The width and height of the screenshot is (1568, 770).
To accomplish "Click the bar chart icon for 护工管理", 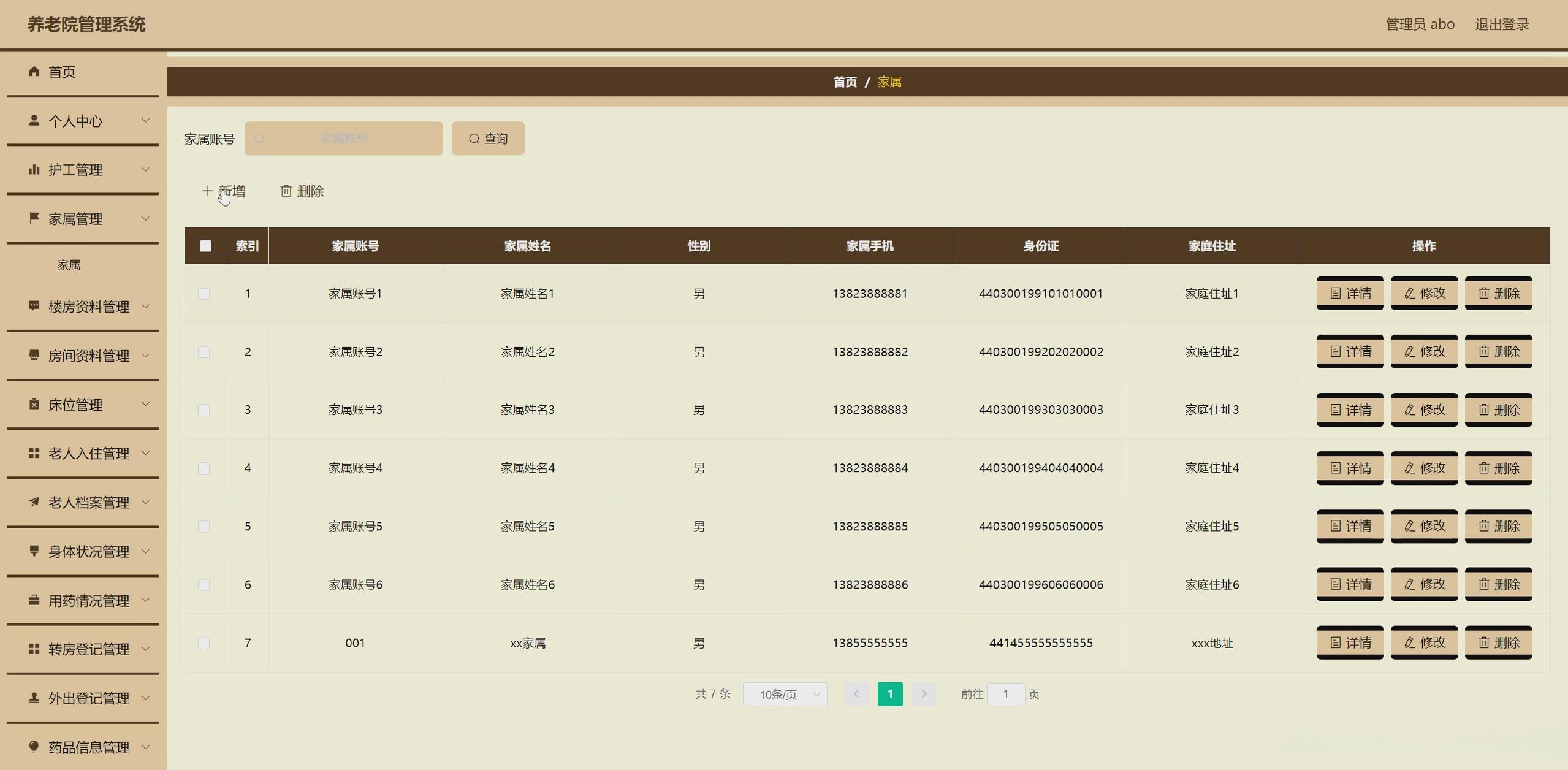I will [34, 169].
